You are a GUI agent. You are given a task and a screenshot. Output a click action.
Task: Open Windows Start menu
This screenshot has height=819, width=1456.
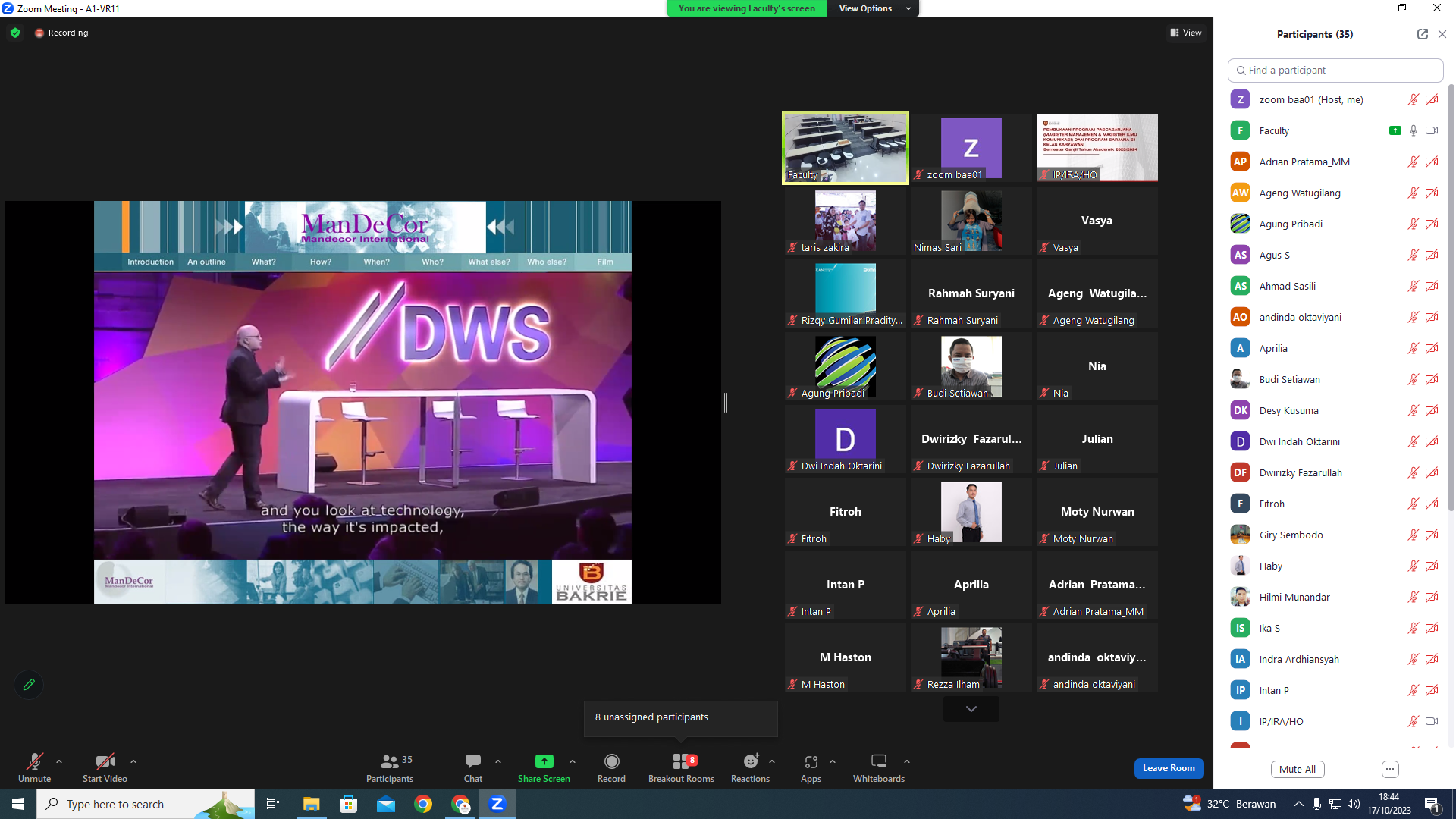[18, 804]
